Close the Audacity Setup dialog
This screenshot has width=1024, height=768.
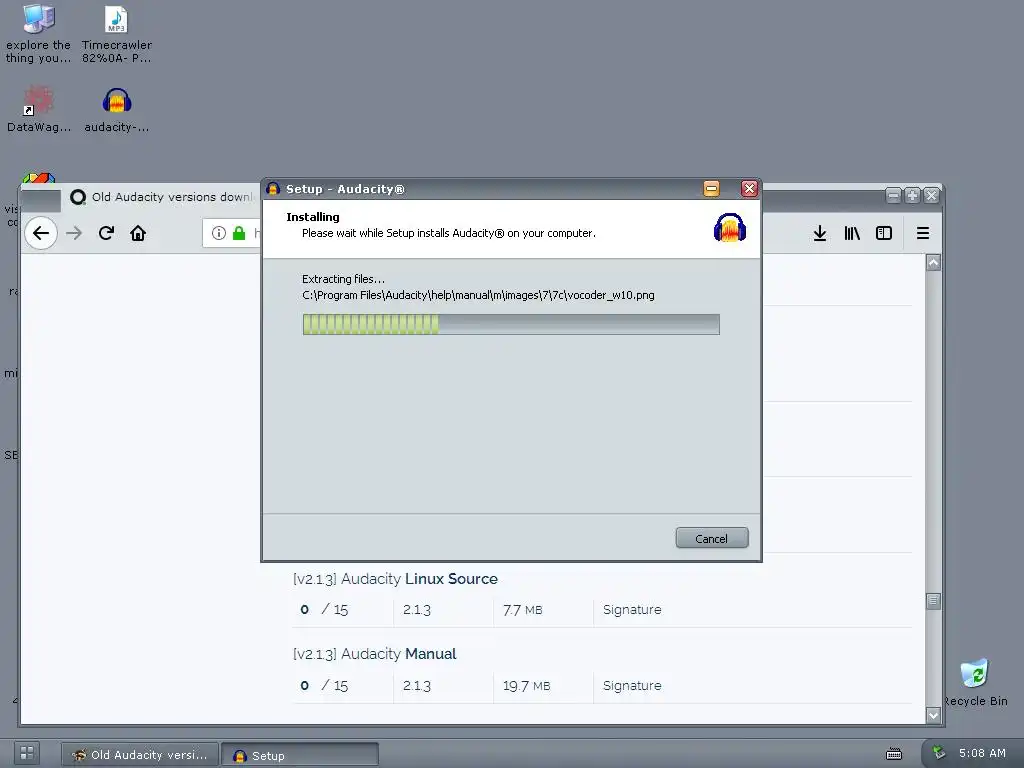click(749, 189)
